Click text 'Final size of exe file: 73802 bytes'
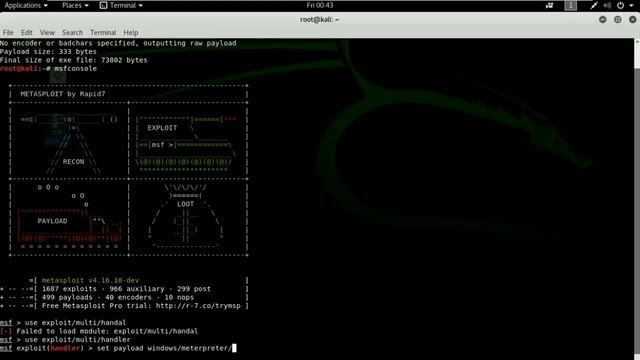 tap(73, 60)
